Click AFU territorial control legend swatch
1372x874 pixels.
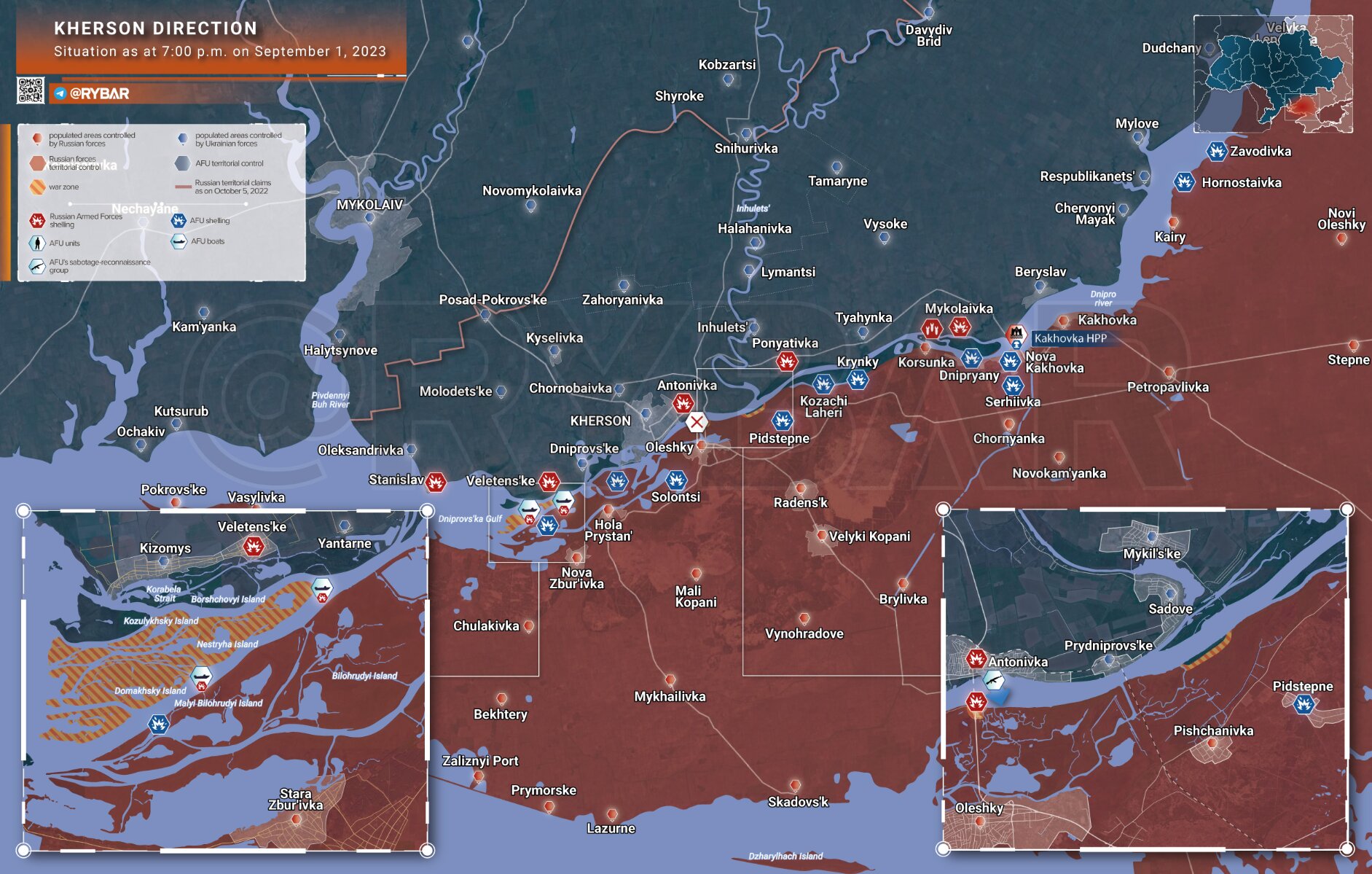tap(182, 163)
